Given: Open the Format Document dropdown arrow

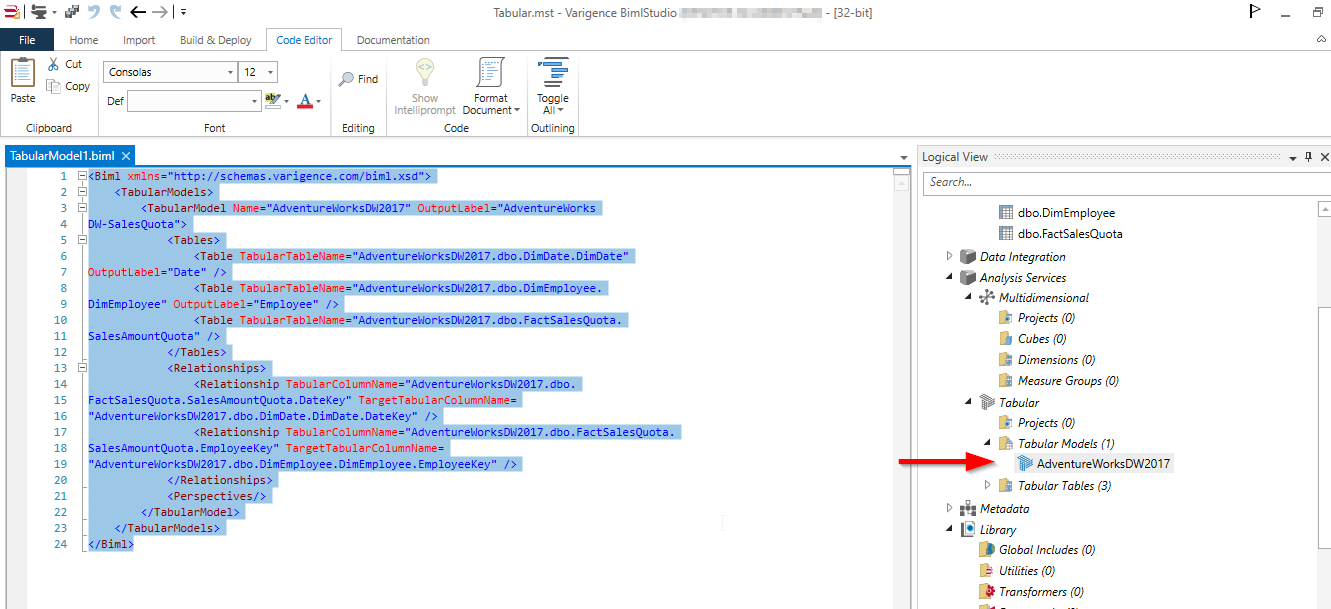Looking at the screenshot, I should pos(517,110).
